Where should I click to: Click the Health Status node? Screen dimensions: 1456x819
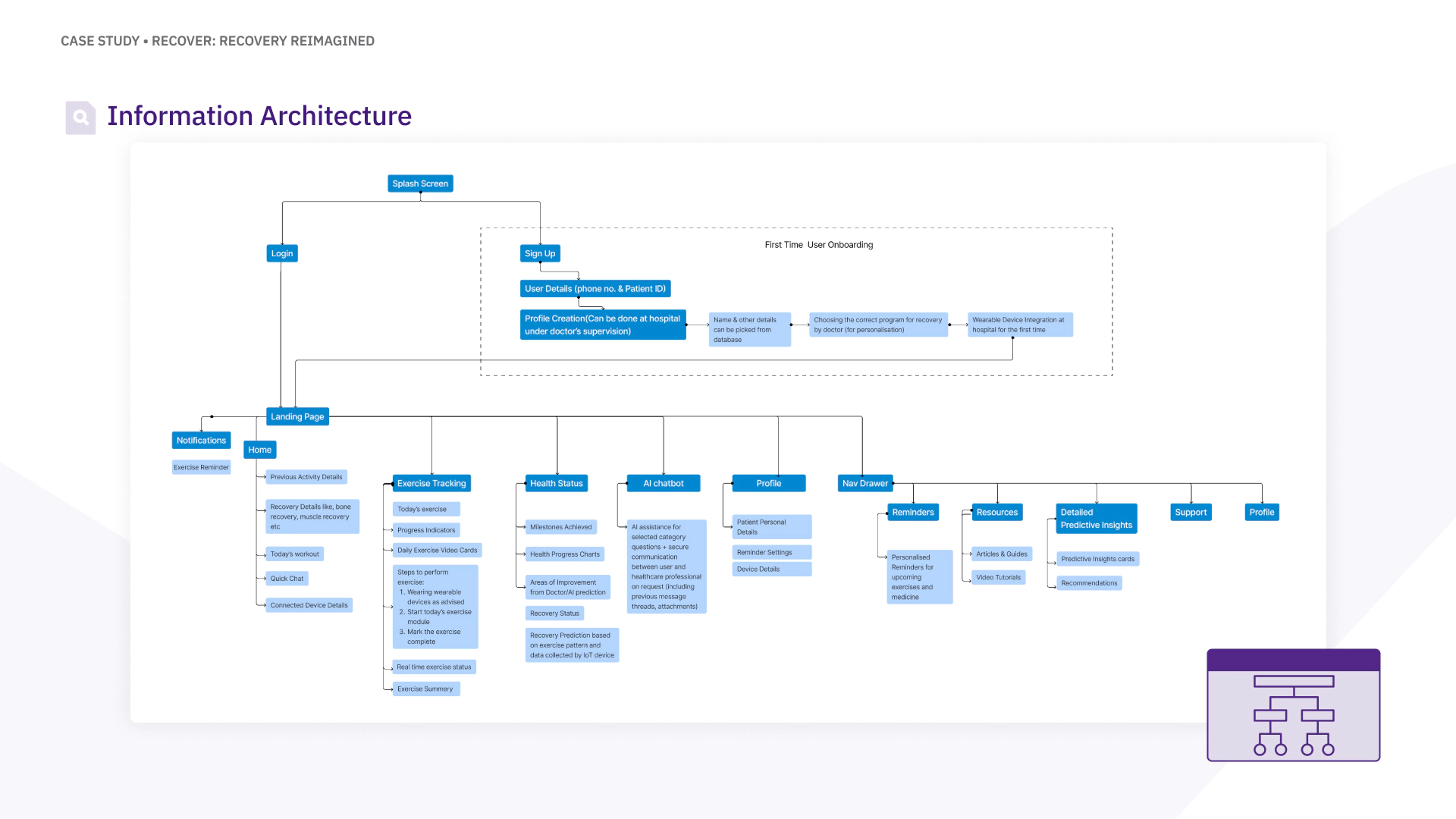(555, 483)
